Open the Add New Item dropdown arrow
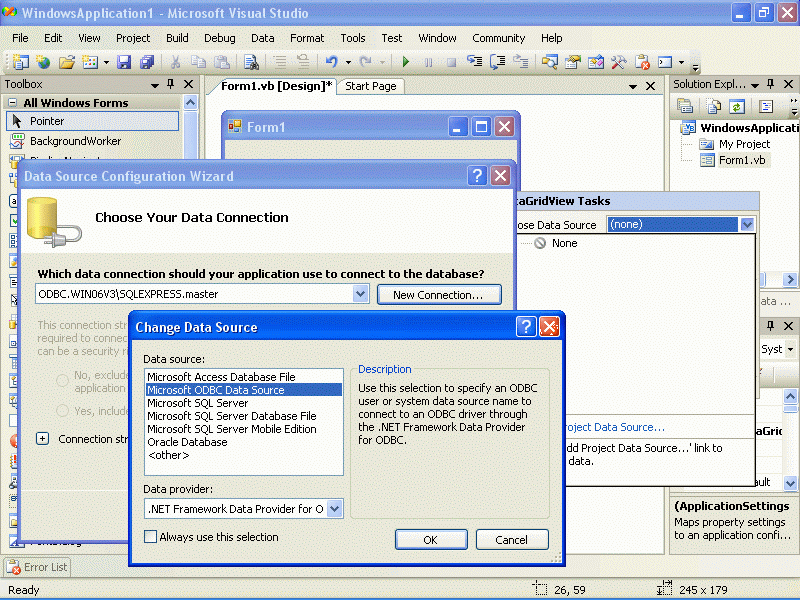 coord(106,62)
